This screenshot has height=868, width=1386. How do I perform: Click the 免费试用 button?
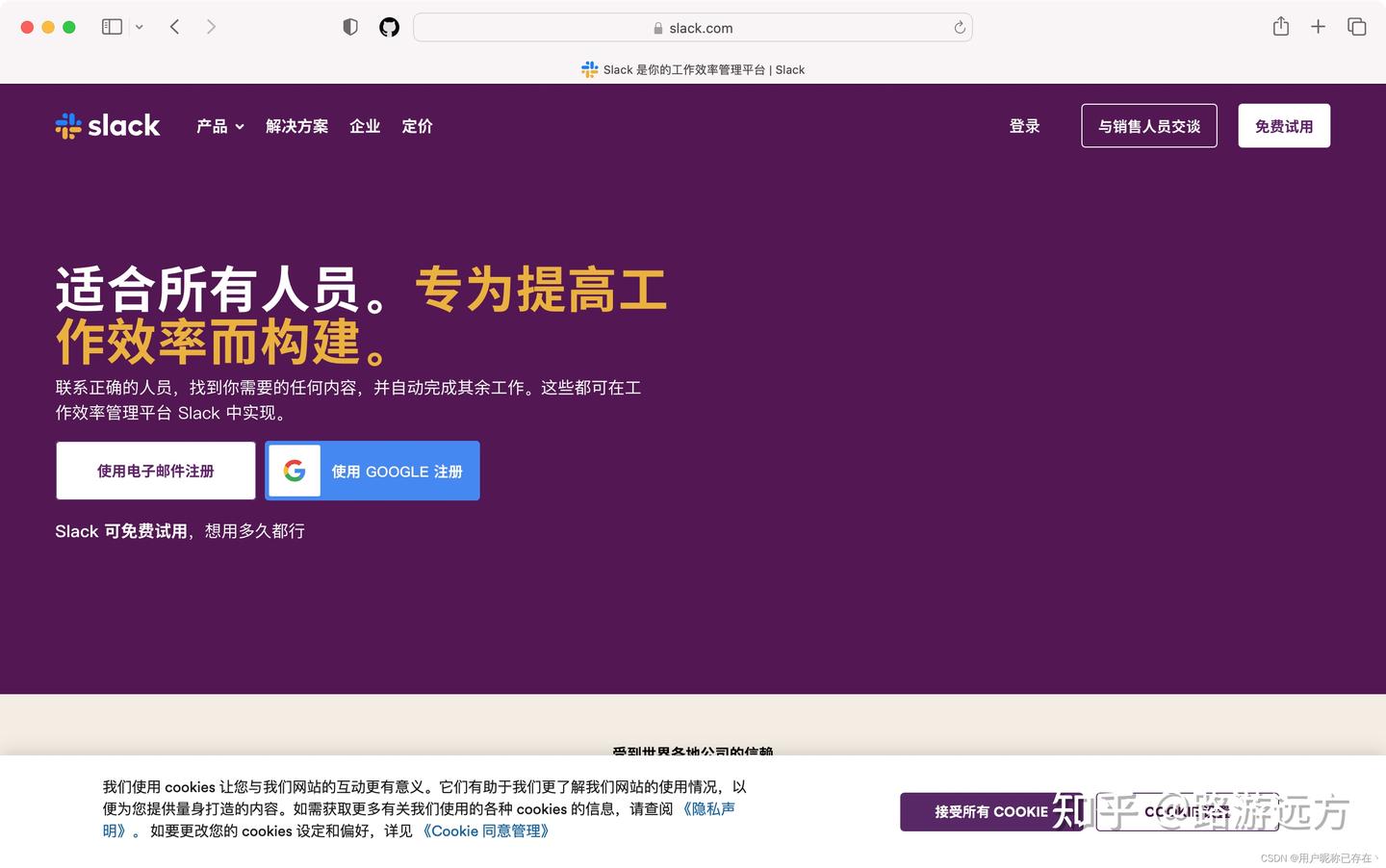pyautogui.click(x=1283, y=125)
